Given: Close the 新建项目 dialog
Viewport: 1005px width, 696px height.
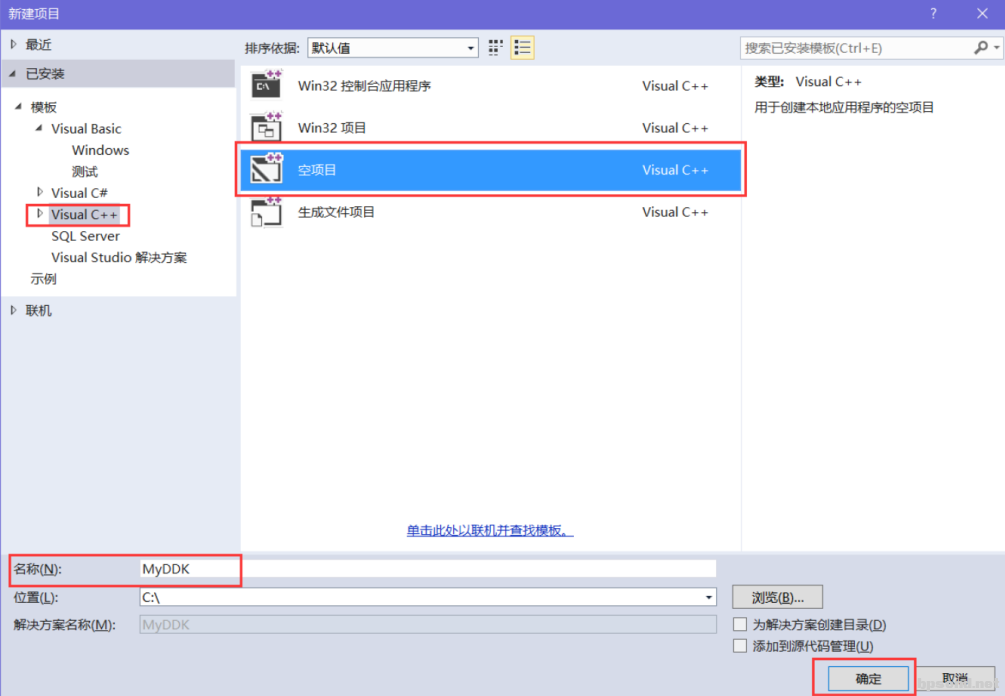Looking at the screenshot, I should (x=982, y=13).
